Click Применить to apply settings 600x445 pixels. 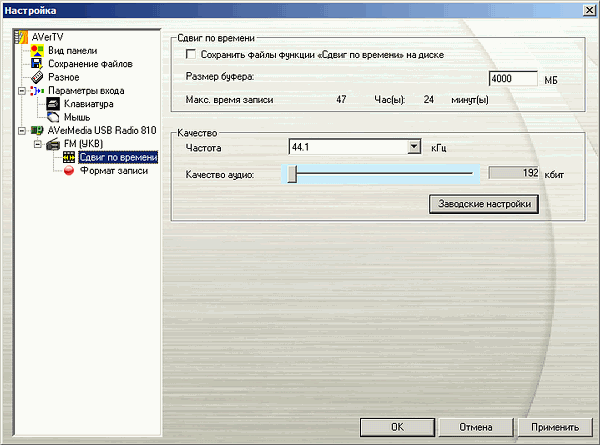555,427
